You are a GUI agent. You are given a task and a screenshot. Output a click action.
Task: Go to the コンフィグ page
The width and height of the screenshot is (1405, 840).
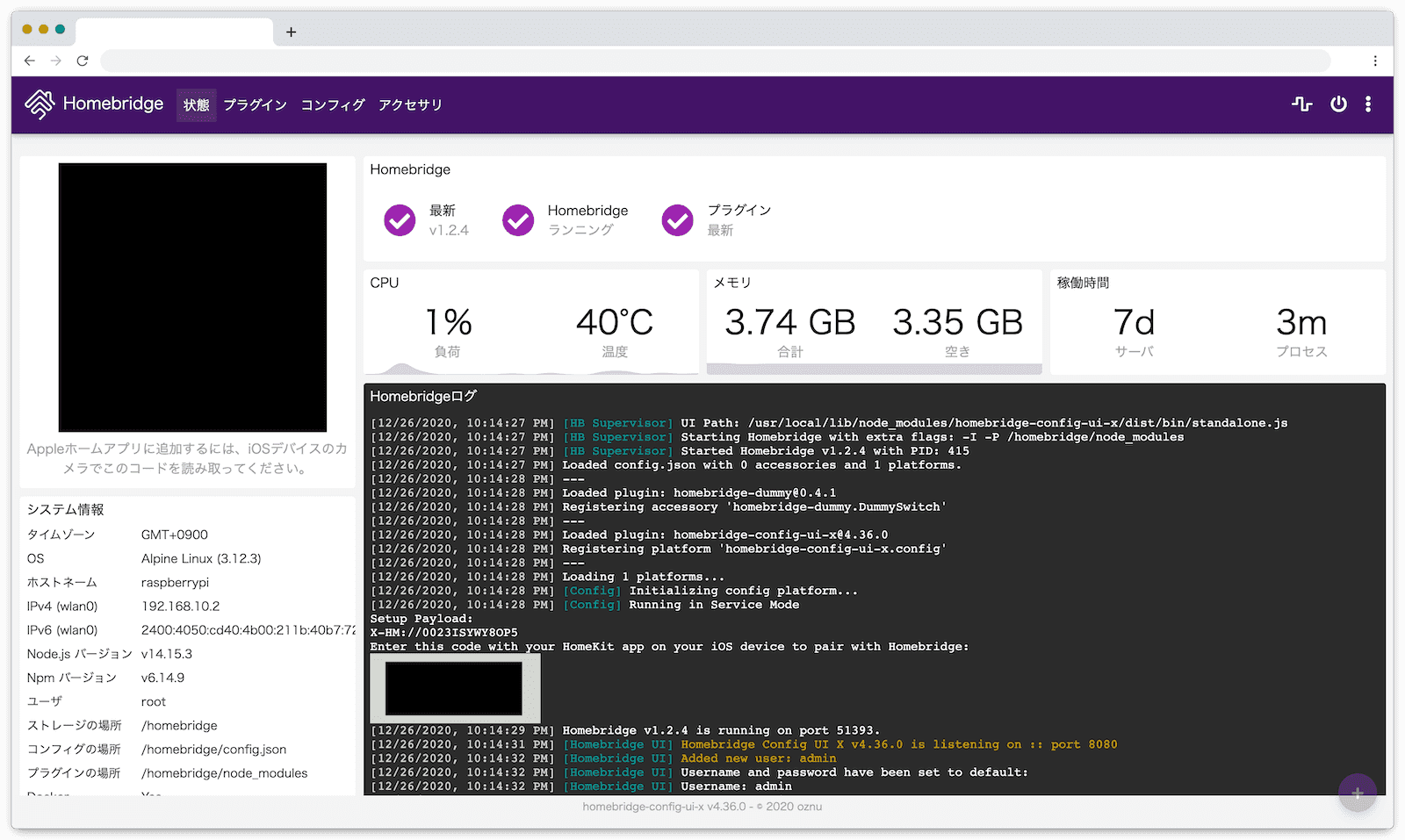tap(333, 105)
